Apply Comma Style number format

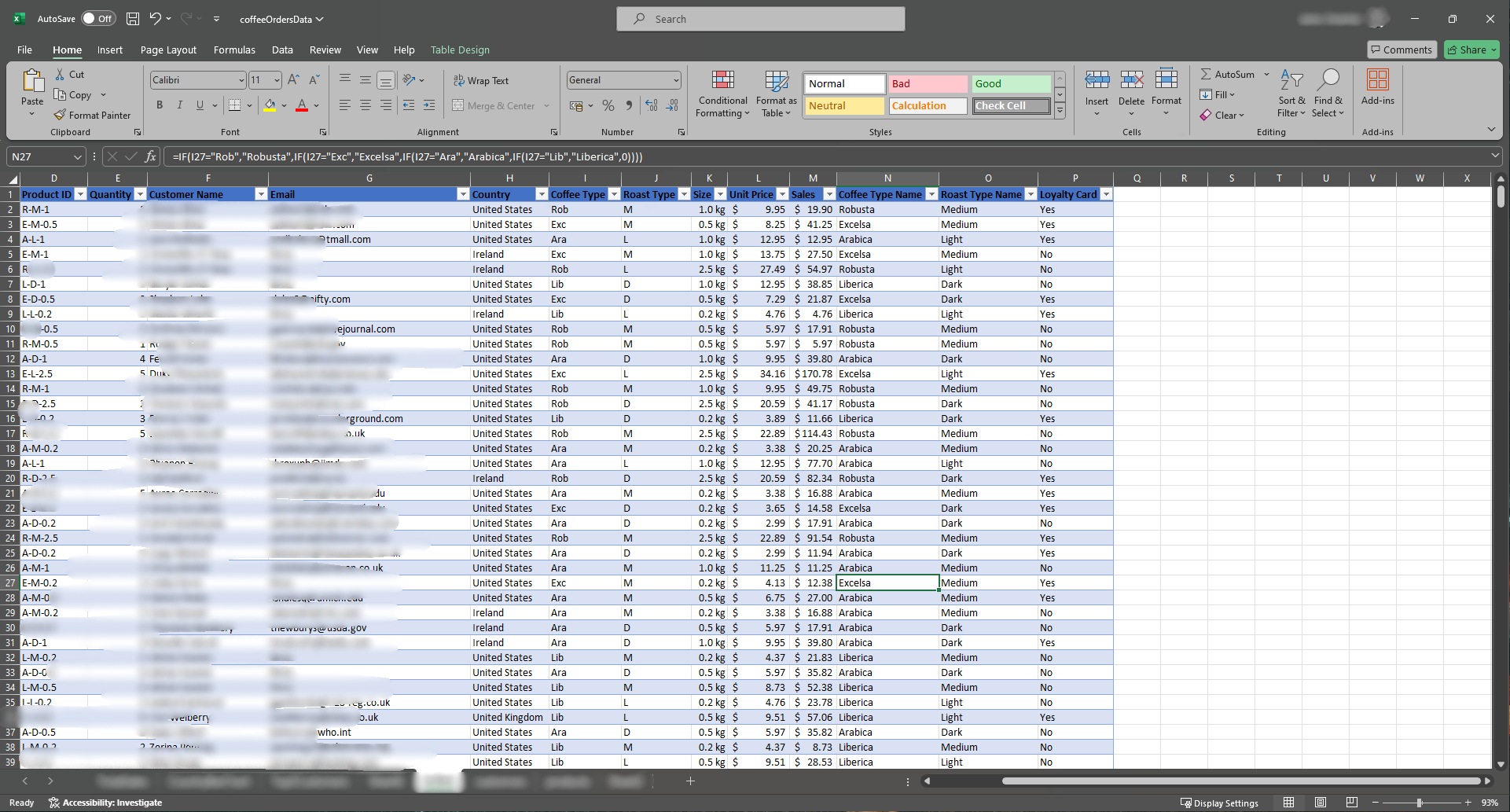coord(628,105)
